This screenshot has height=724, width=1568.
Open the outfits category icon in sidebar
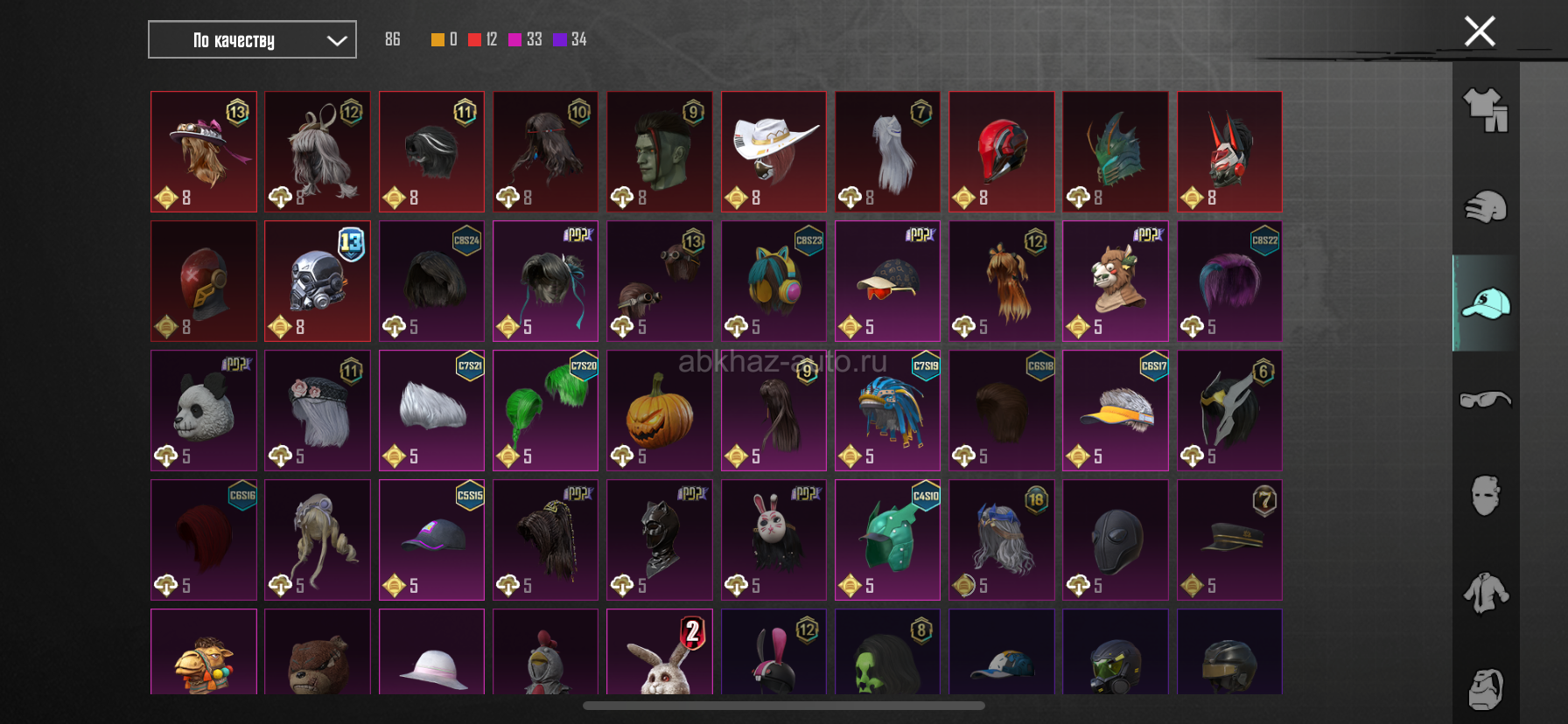click(x=1486, y=111)
